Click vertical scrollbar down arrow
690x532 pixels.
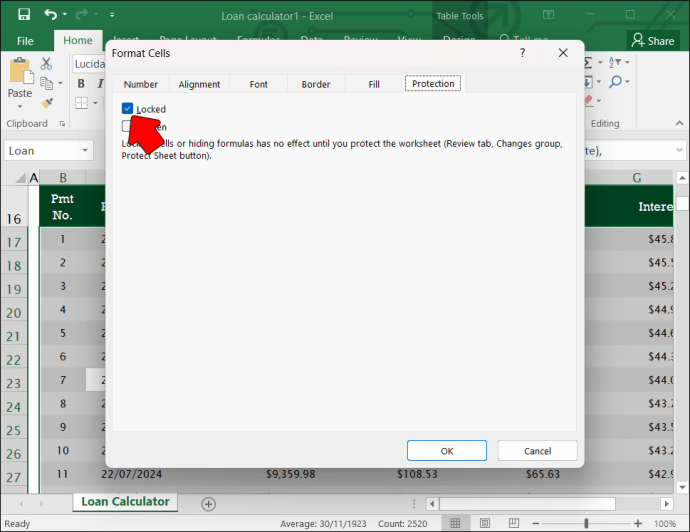682,487
